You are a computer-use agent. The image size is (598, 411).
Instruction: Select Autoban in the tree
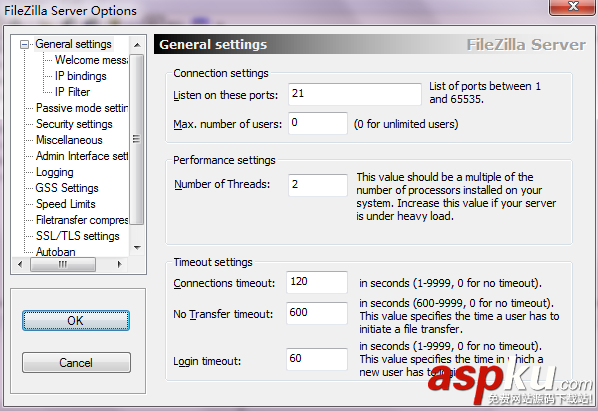(56, 252)
